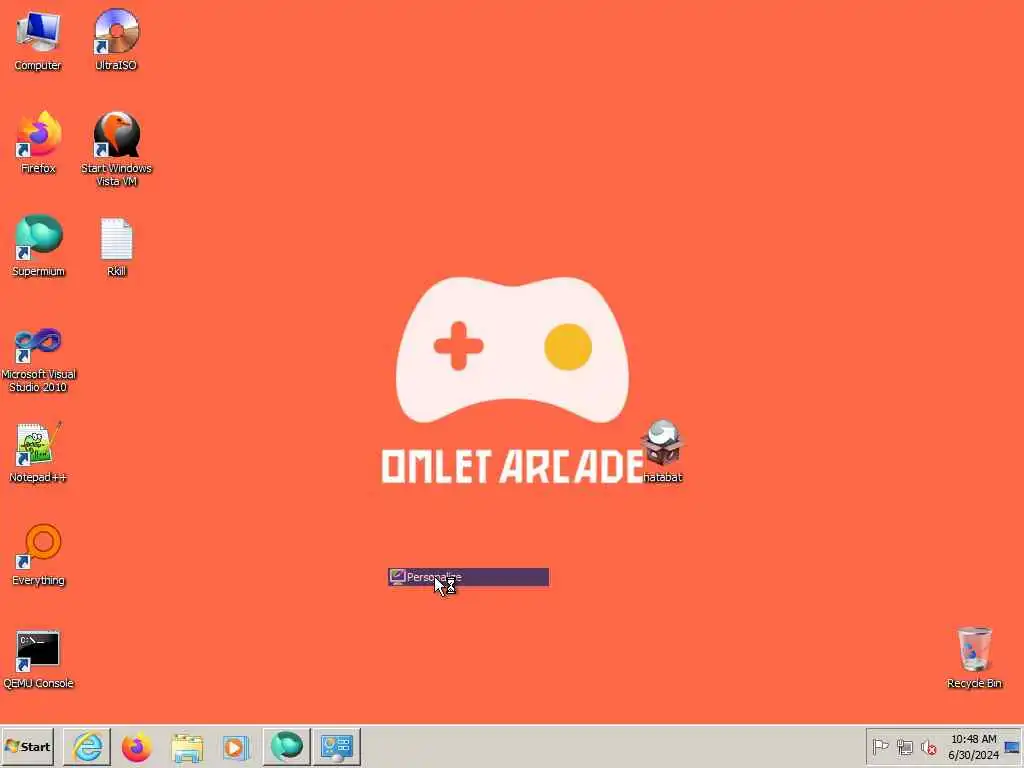Select the QEMU Console shortcut

(38, 659)
